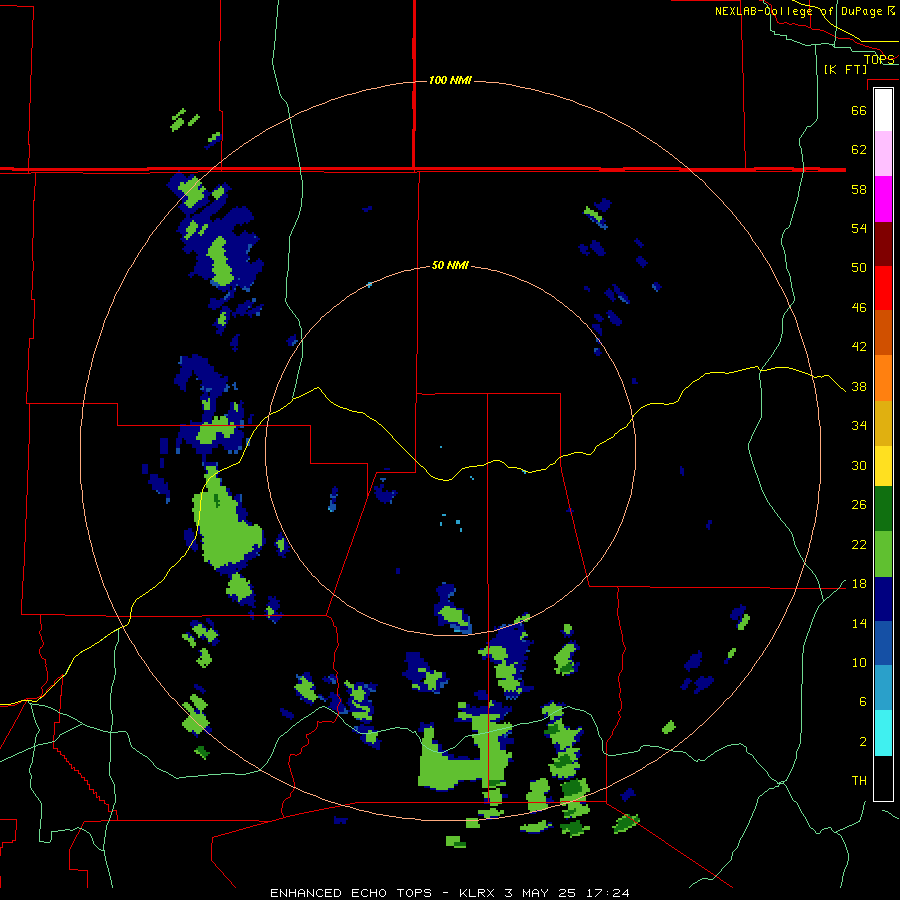This screenshot has height=900, width=900.
Task: Click the cyan swatch near the legend bottom
Action: [883, 733]
